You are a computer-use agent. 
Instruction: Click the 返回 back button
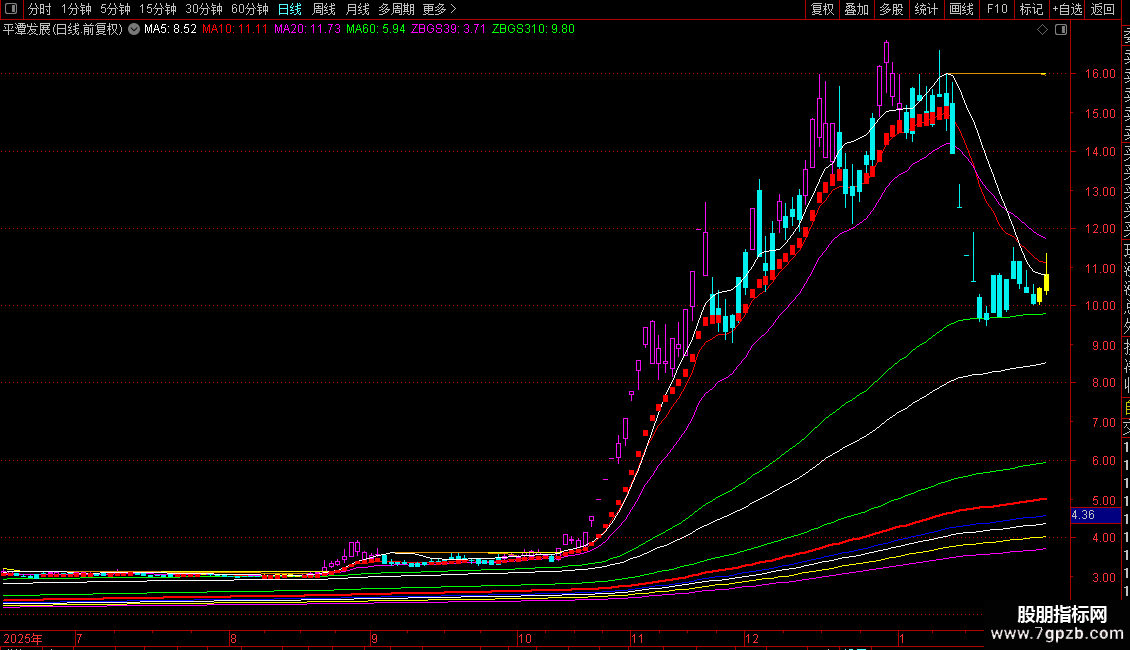[x=1103, y=10]
